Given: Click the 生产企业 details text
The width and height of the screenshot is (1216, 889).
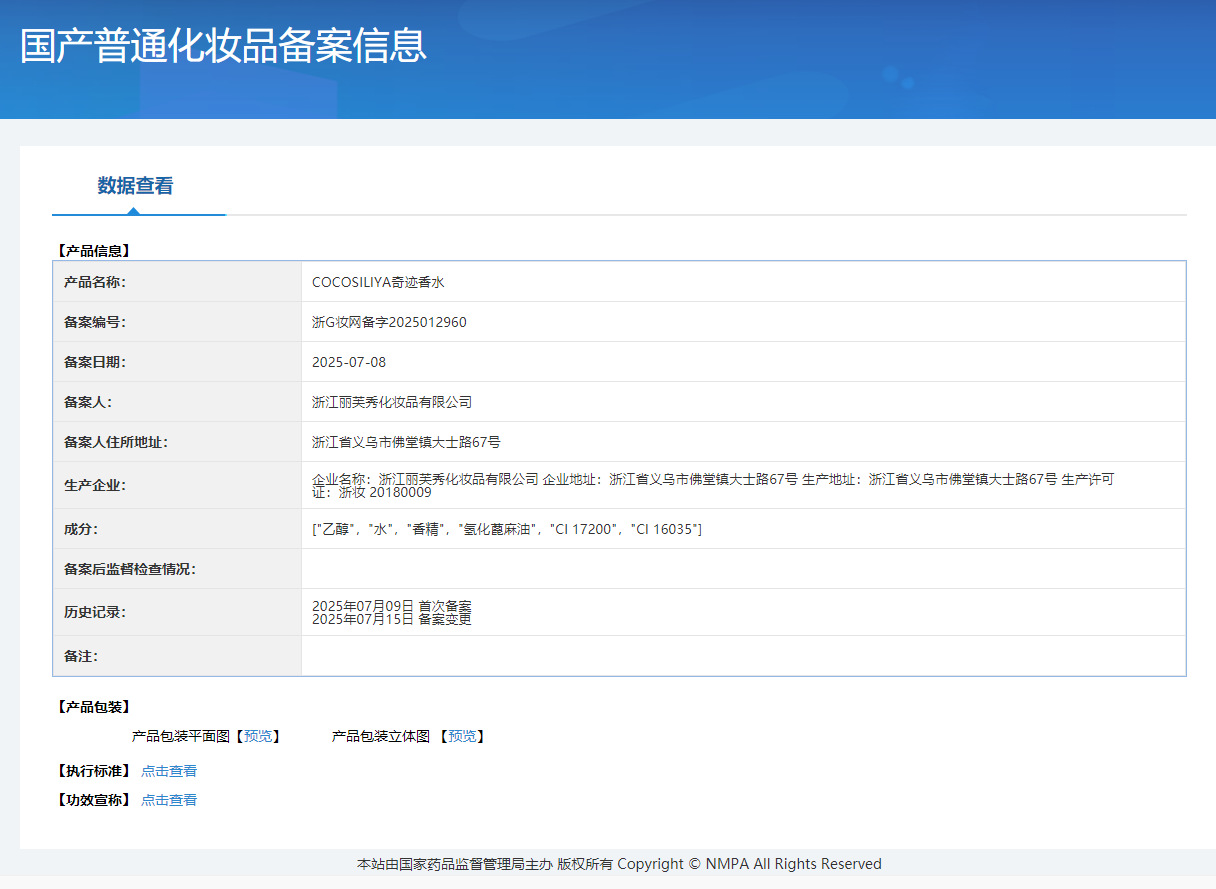Looking at the screenshot, I should click(713, 485).
